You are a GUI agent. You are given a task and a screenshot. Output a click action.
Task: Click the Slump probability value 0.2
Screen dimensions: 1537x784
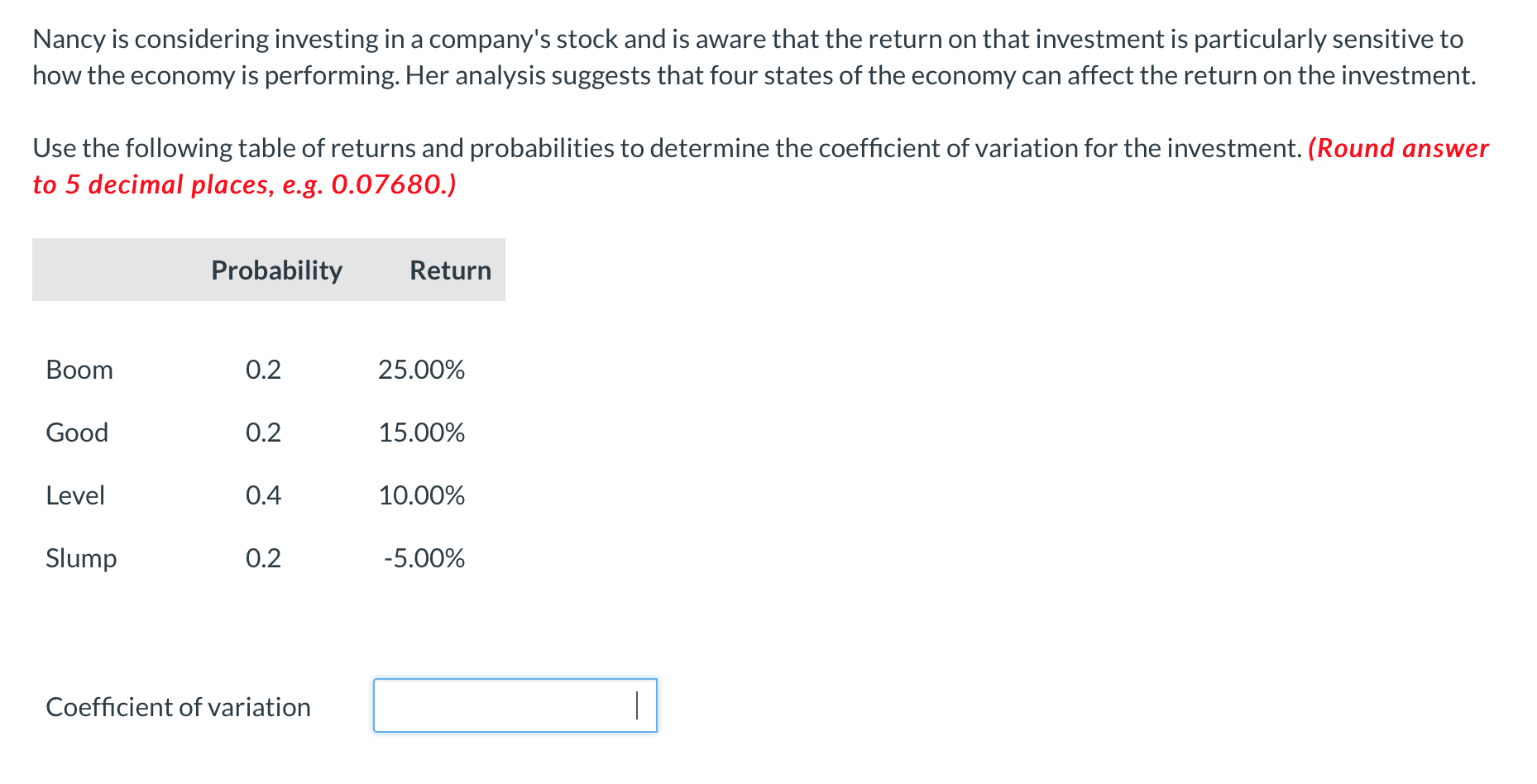[x=263, y=558]
